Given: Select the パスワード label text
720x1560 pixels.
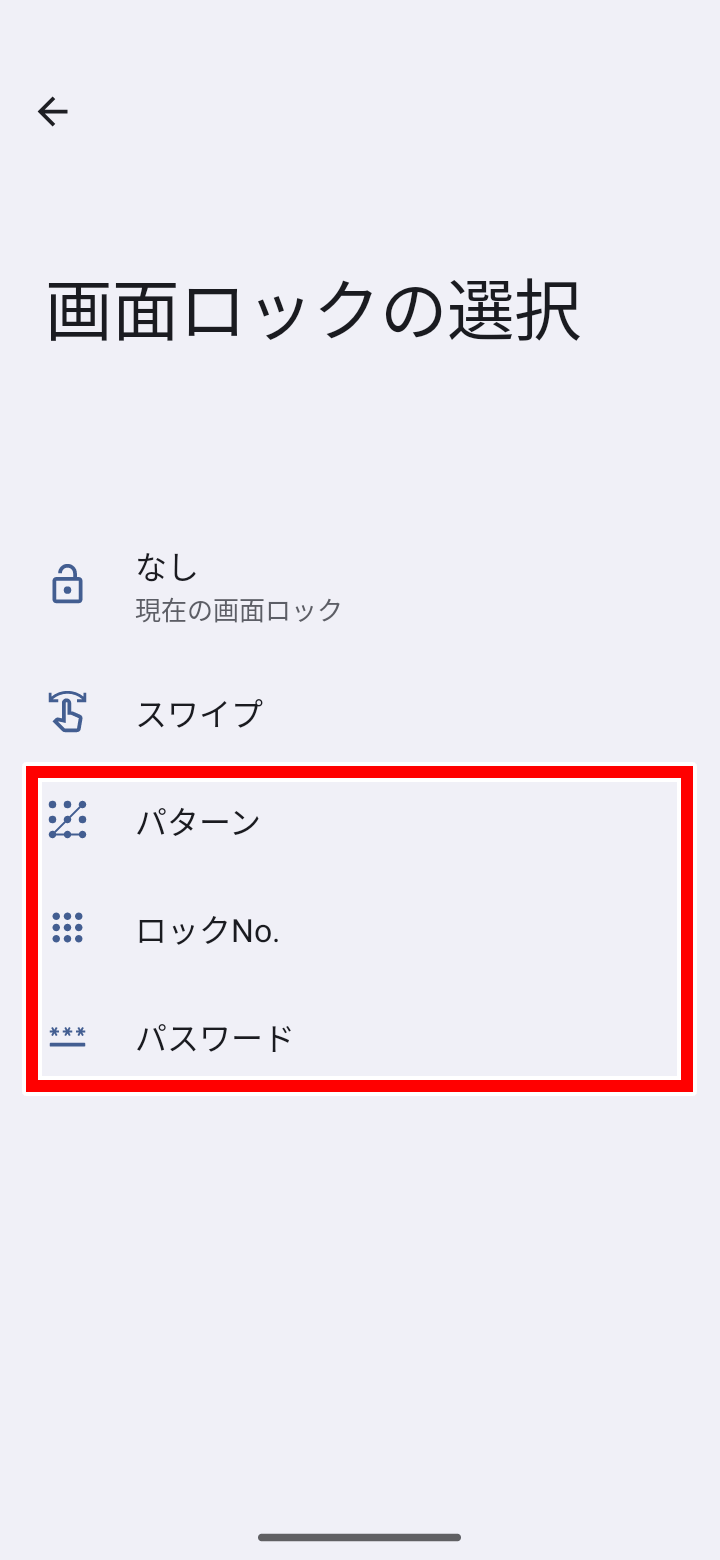Looking at the screenshot, I should pyautogui.click(x=215, y=1038).
